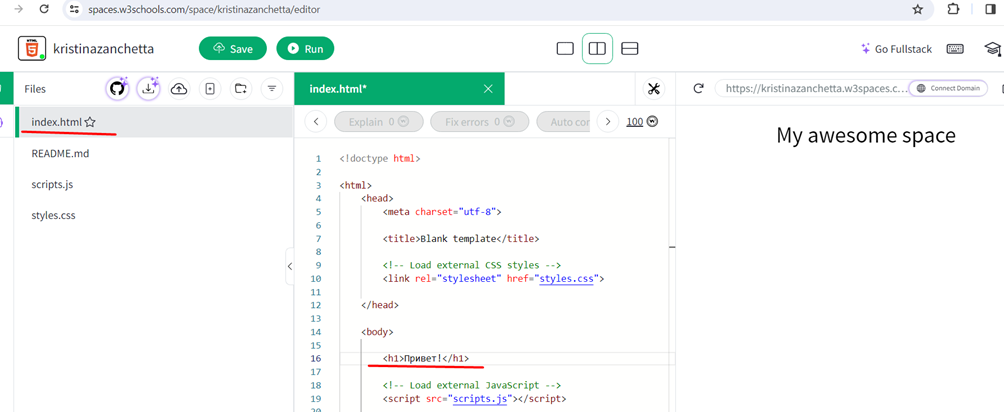Image resolution: width=1004 pixels, height=412 pixels.
Task: Click the green Run button
Action: (x=305, y=49)
